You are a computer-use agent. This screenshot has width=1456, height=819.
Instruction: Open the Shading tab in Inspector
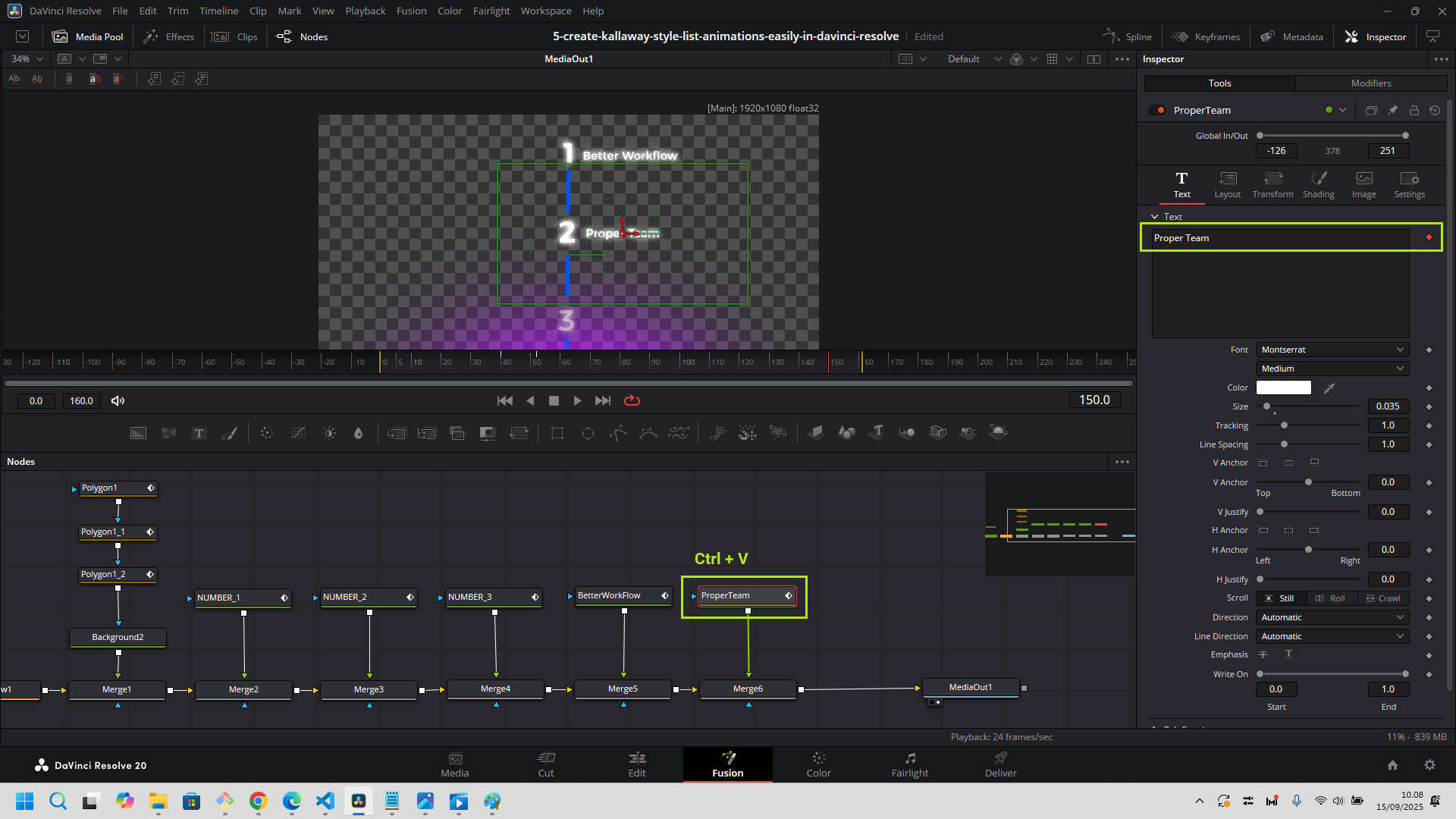click(x=1318, y=184)
